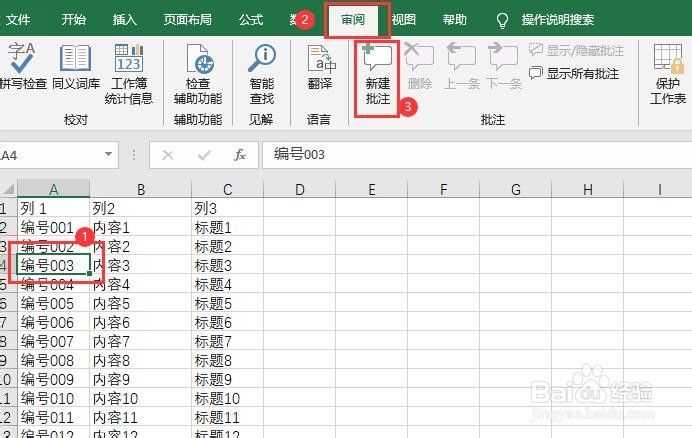
Task: Click the select-all corner triangle
Action: pos(9,190)
